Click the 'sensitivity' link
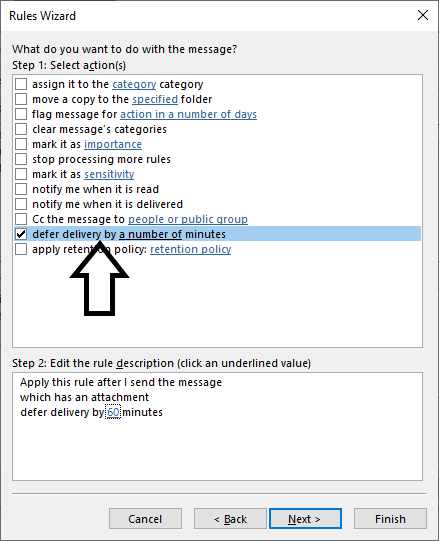Image resolution: width=439 pixels, height=541 pixels. [x=109, y=174]
